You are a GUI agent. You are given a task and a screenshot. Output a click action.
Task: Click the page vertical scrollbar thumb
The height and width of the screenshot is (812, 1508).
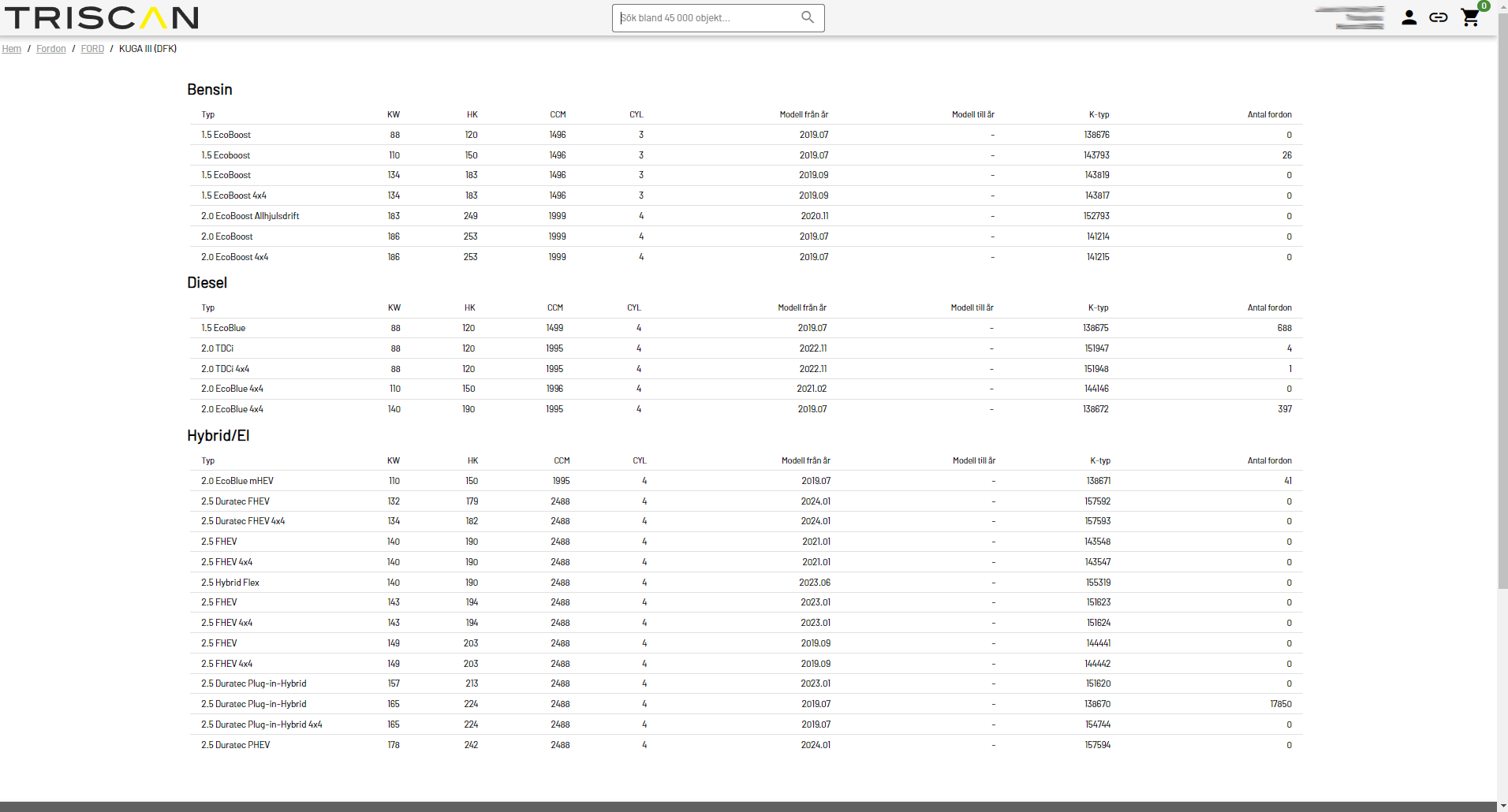pos(1502,300)
